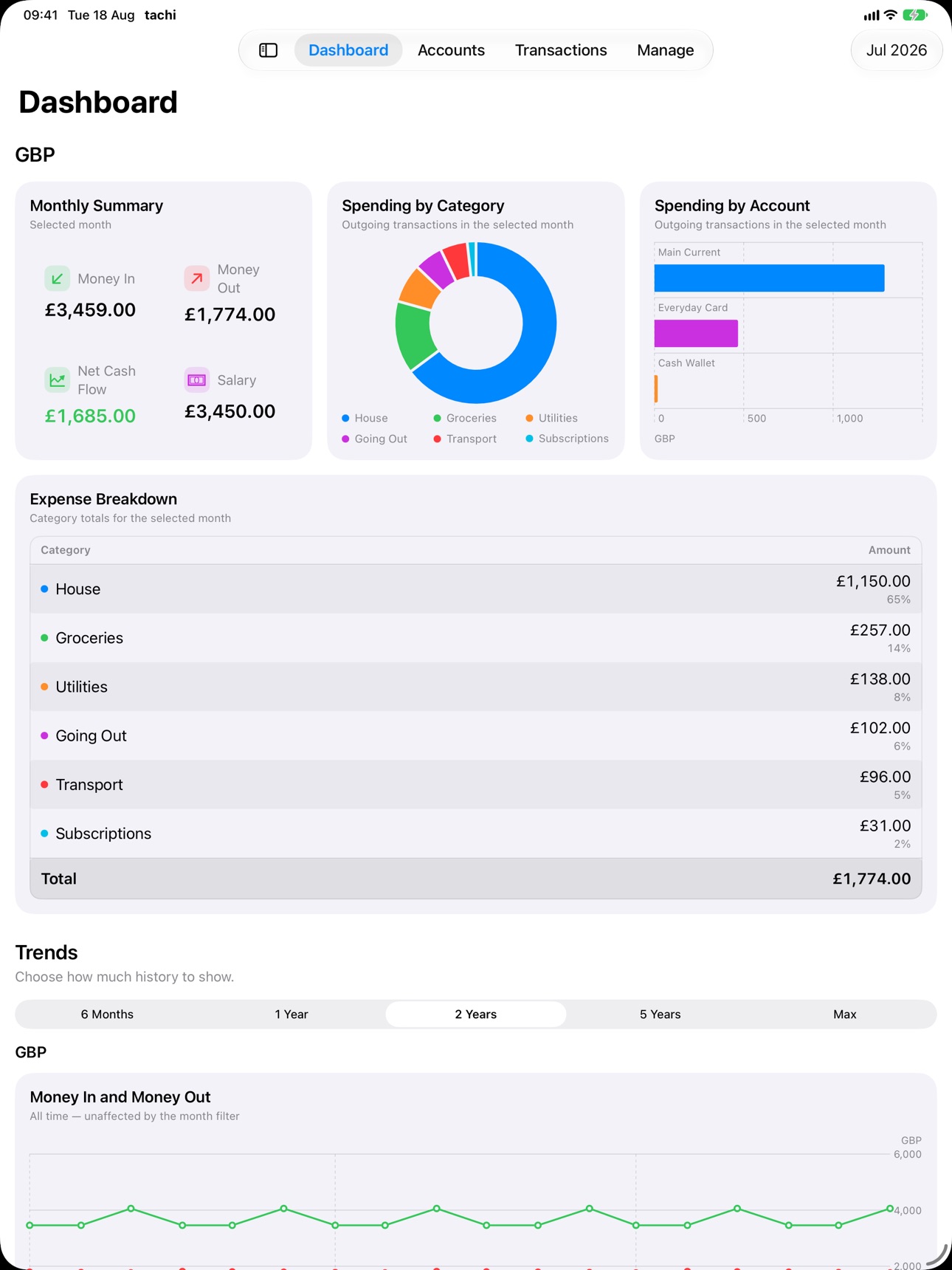Click the Main Current blue bar
952x1270 pixels.
(x=769, y=278)
